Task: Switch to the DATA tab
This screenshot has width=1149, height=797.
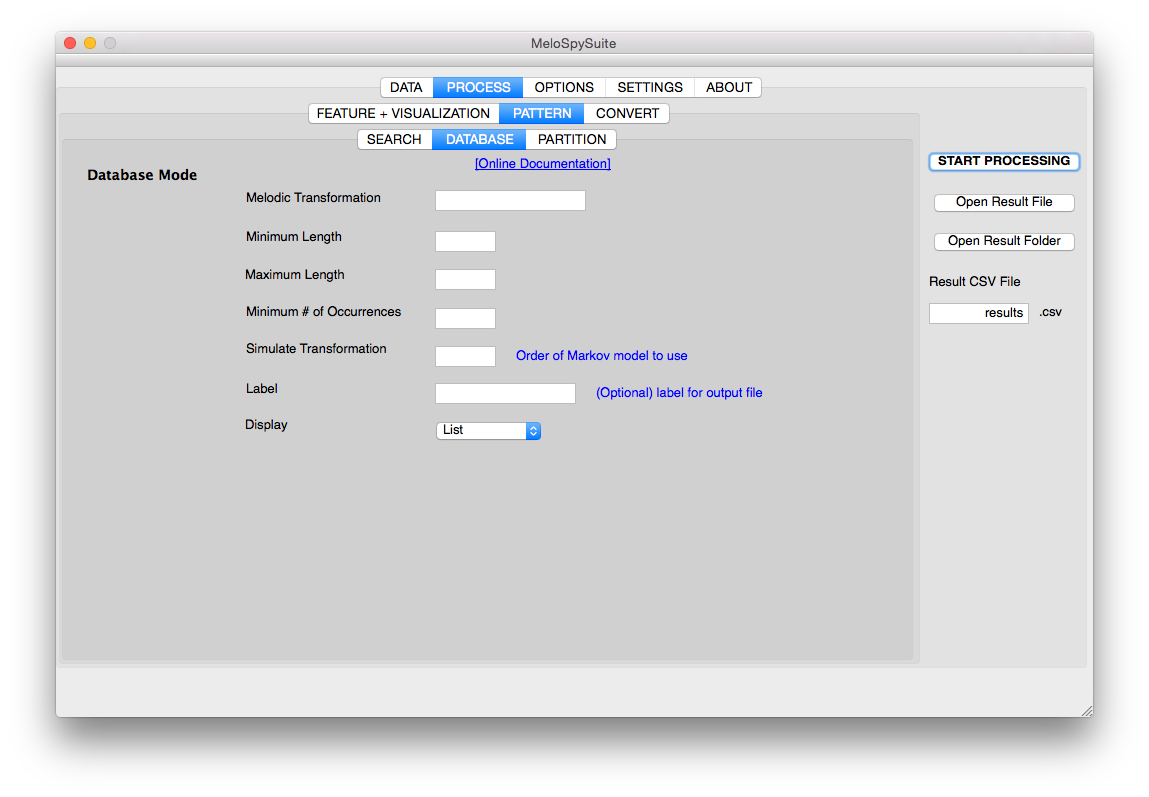Action: pyautogui.click(x=407, y=87)
